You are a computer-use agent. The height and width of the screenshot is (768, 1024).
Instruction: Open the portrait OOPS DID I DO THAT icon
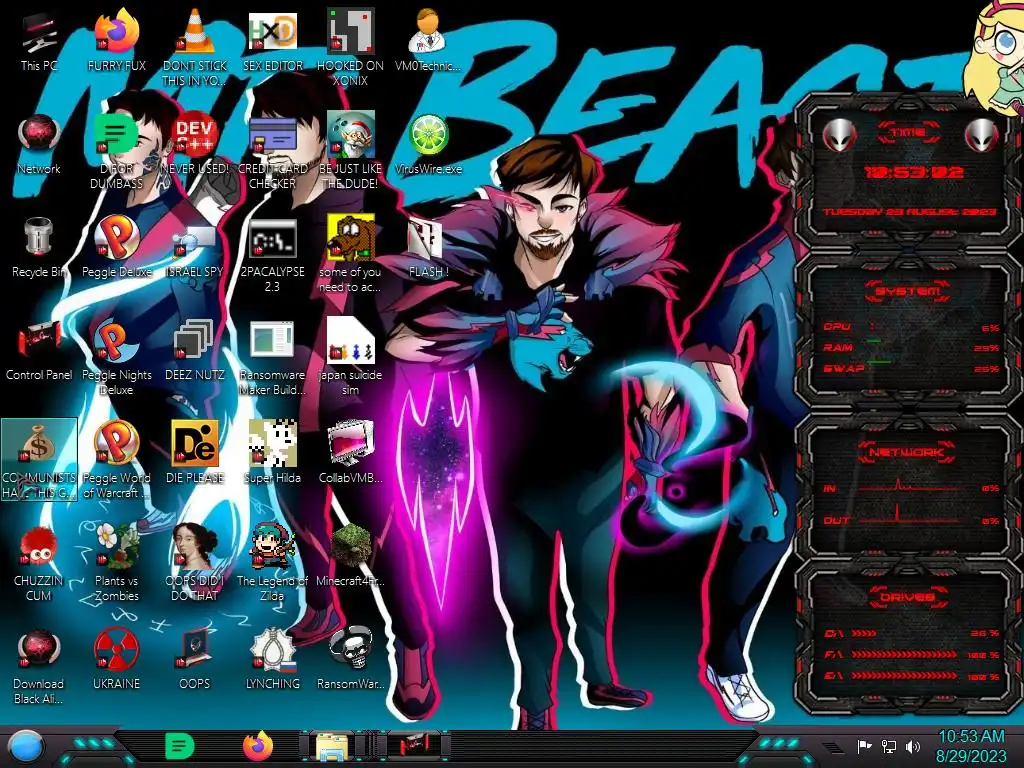(x=195, y=563)
